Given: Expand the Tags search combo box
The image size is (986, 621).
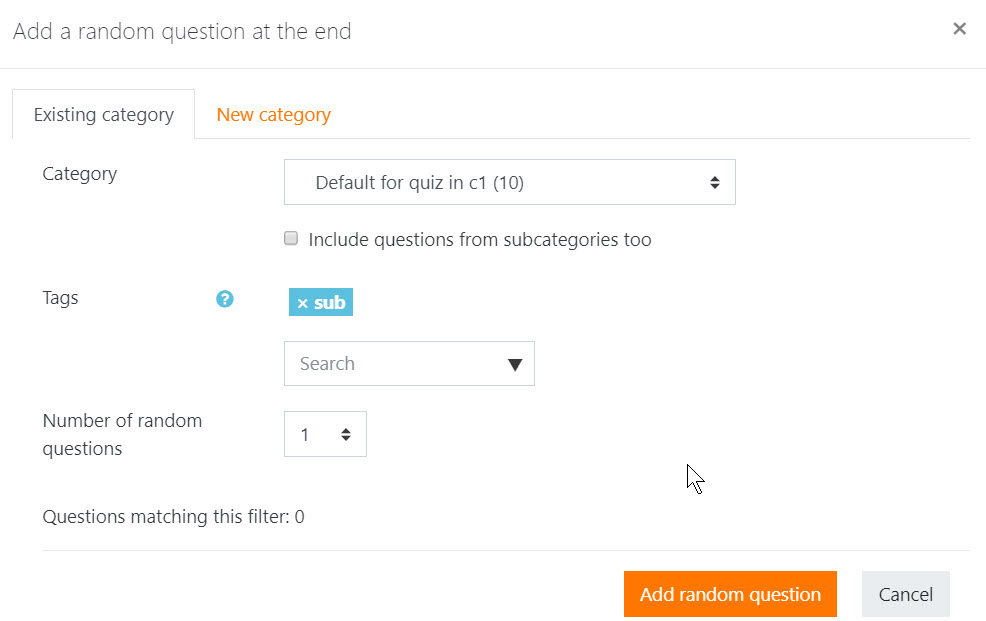Looking at the screenshot, I should (409, 364).
